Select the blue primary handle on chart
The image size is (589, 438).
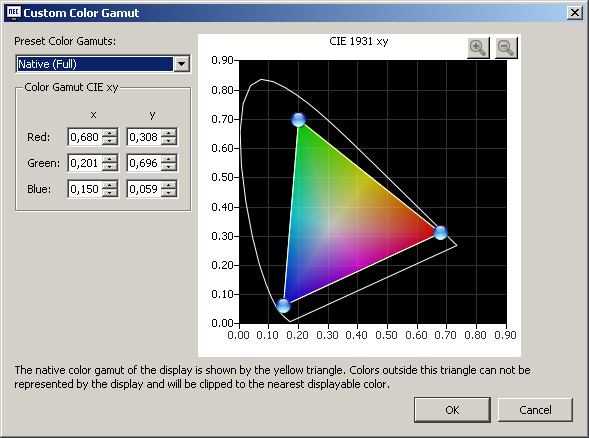(x=283, y=305)
